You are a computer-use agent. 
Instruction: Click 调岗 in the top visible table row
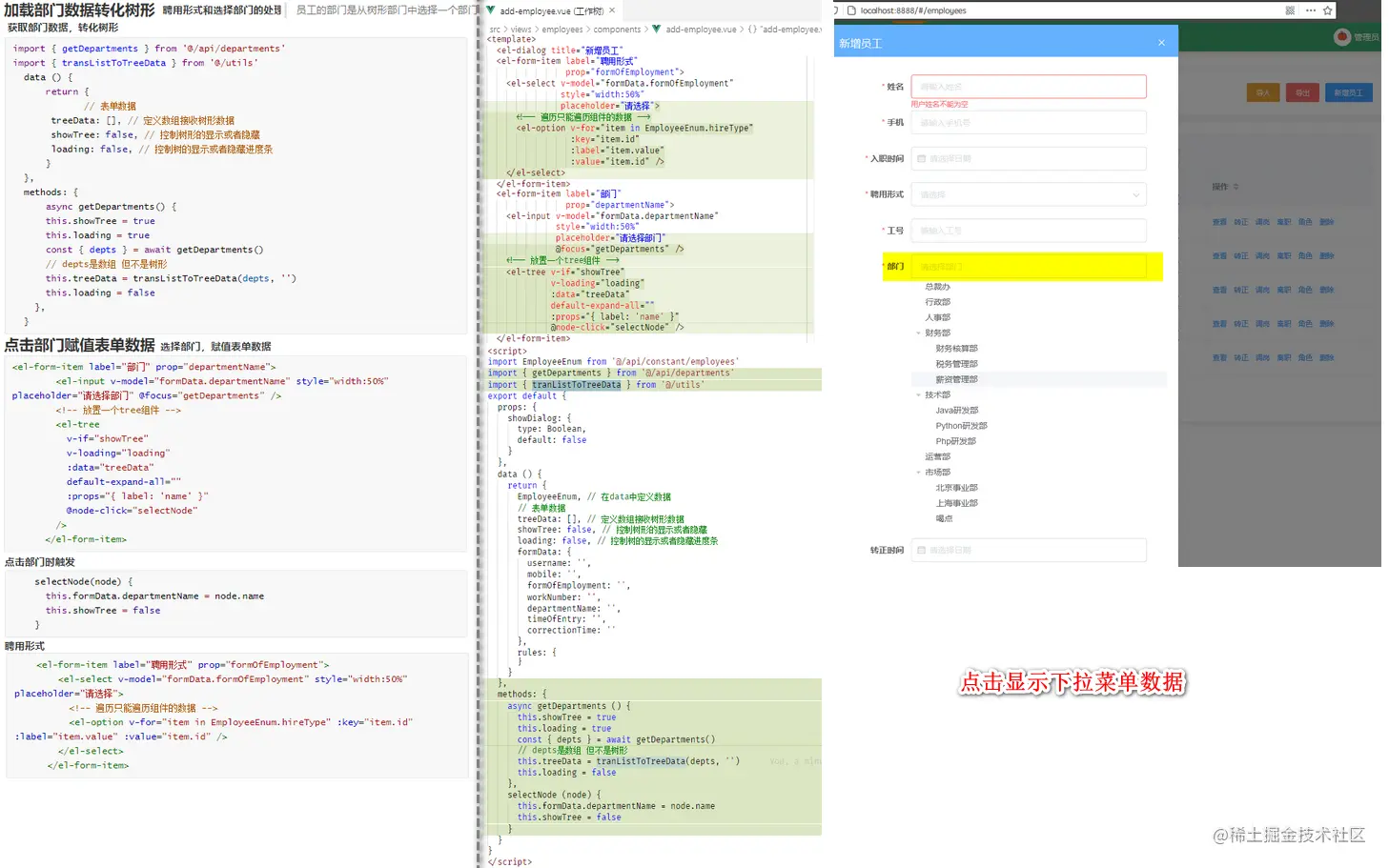click(1262, 222)
